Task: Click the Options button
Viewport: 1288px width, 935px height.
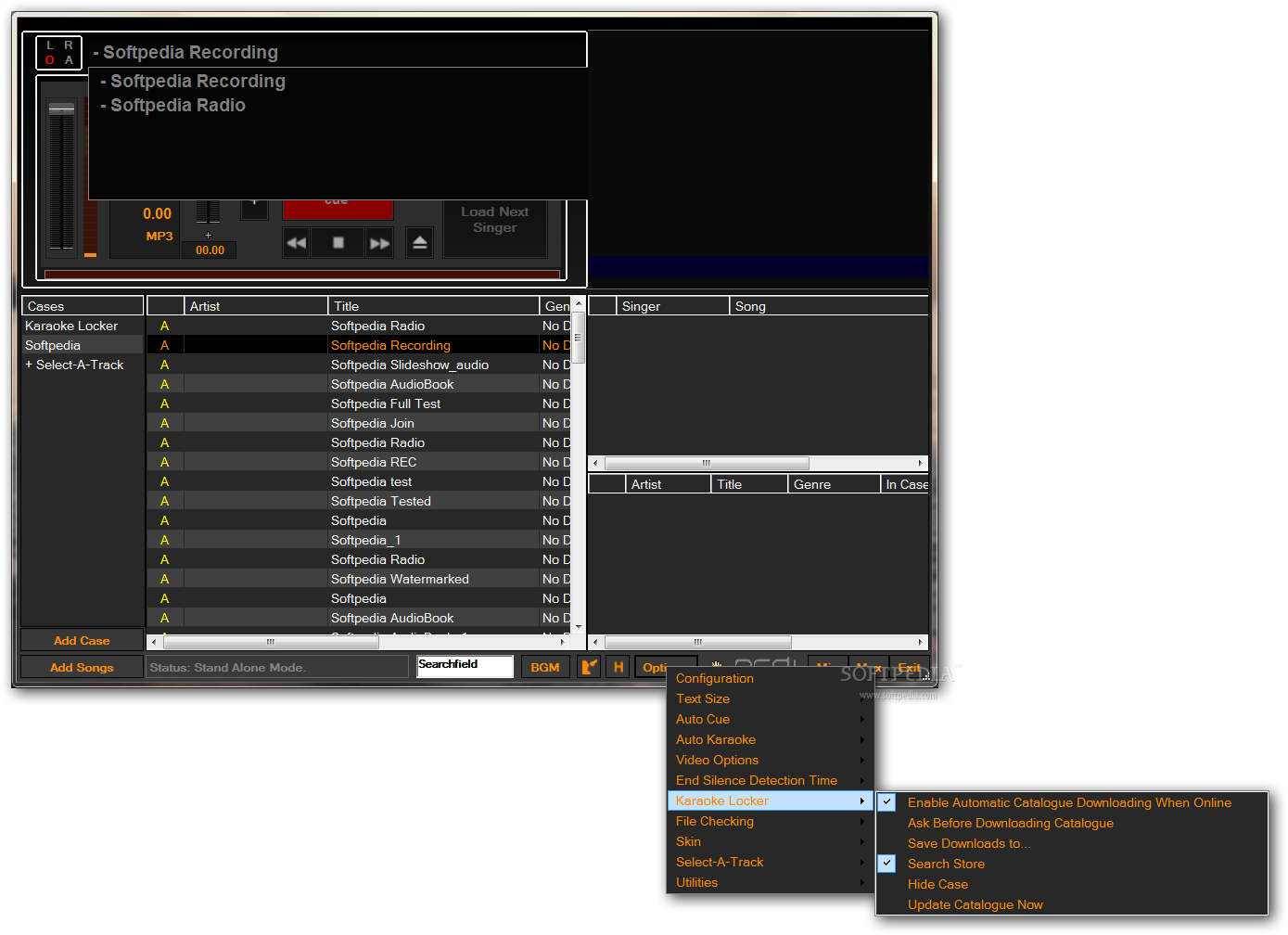Action: (x=655, y=667)
